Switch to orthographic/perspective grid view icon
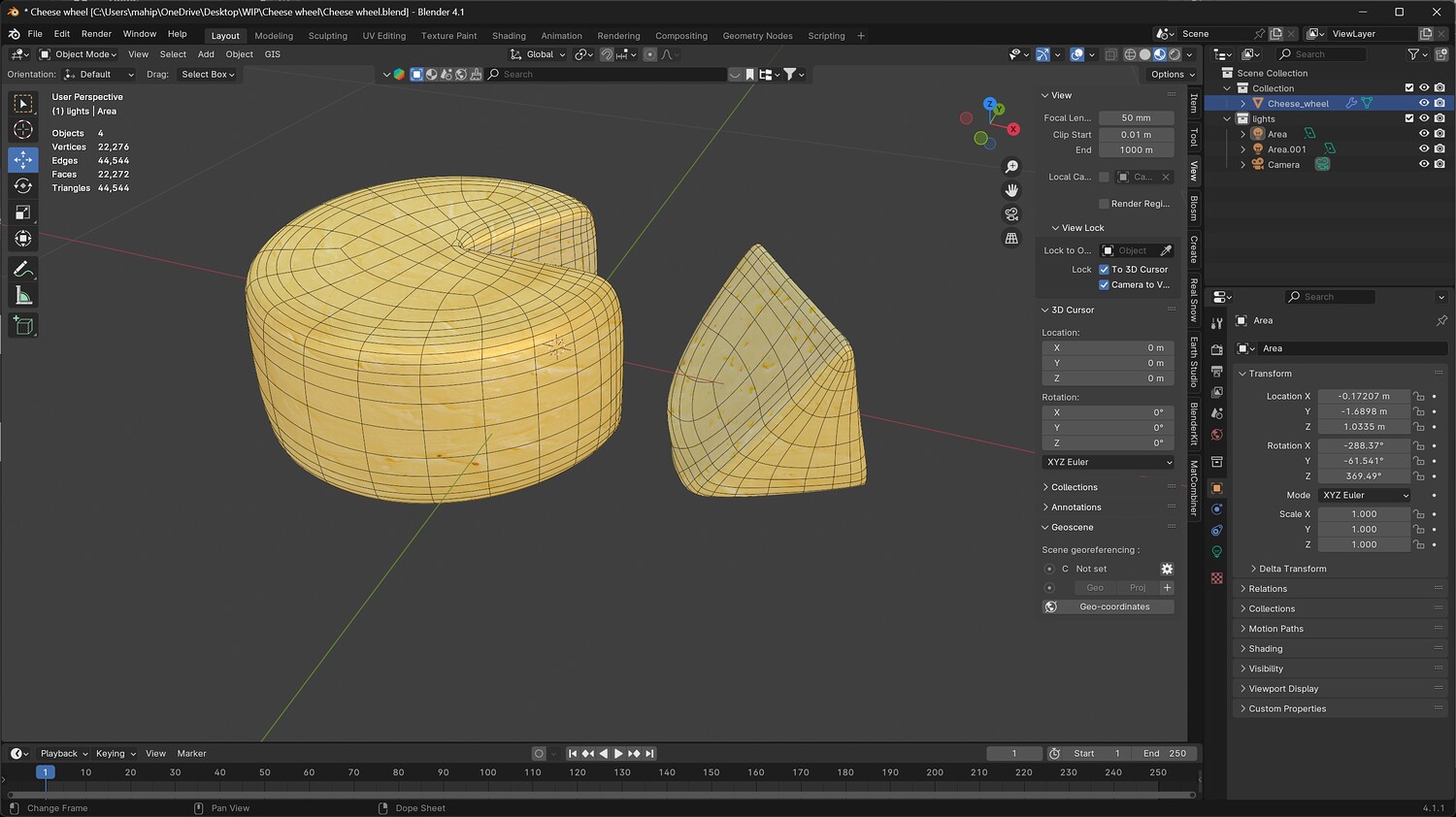Screen dimensions: 1456x817 point(1011,239)
